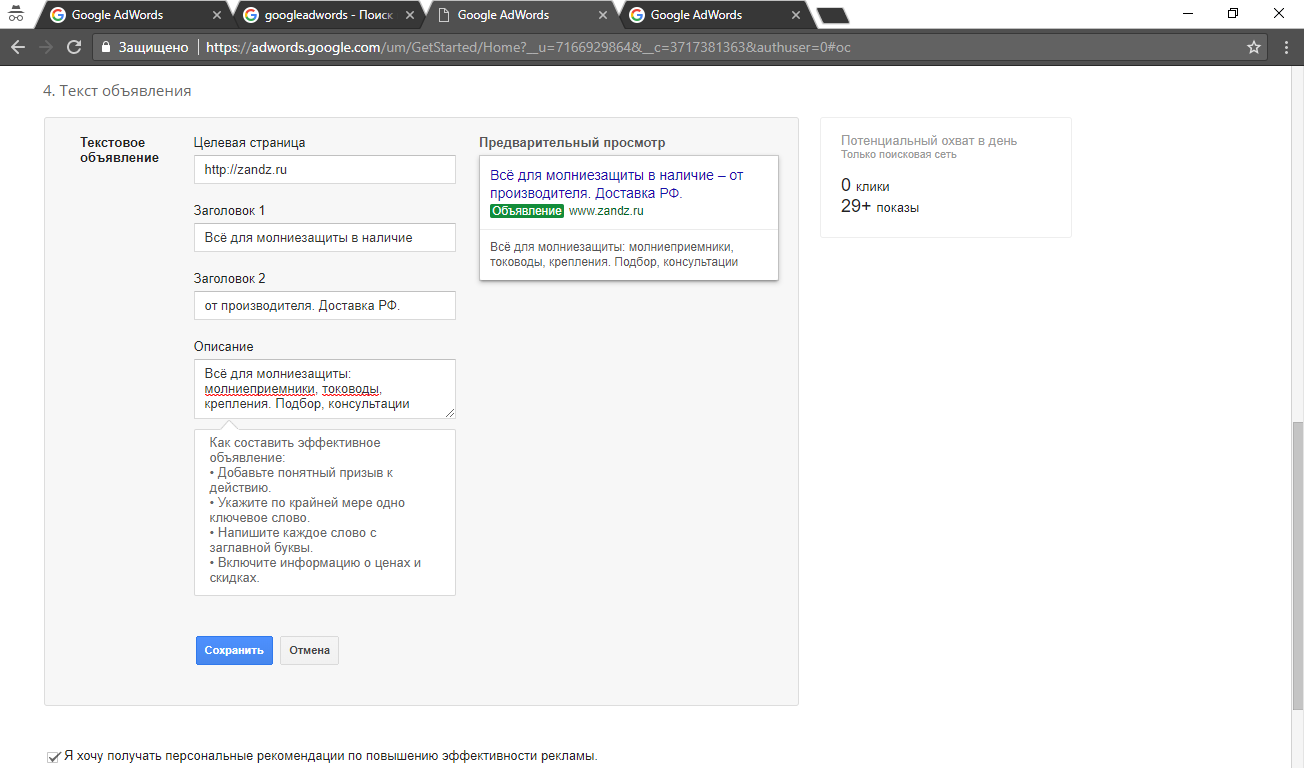Viewport: 1304px width, 768px height.
Task: Click the Сохранить button
Action: tap(234, 650)
